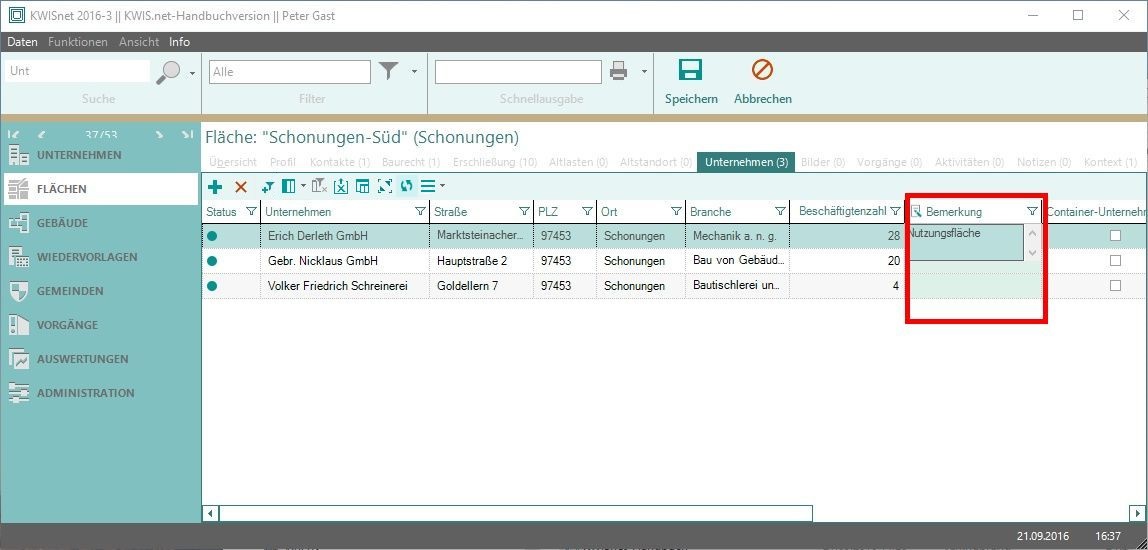The height and width of the screenshot is (550, 1148).
Task: Click the refresh arrows icon in grid toolbar
Action: 406,186
